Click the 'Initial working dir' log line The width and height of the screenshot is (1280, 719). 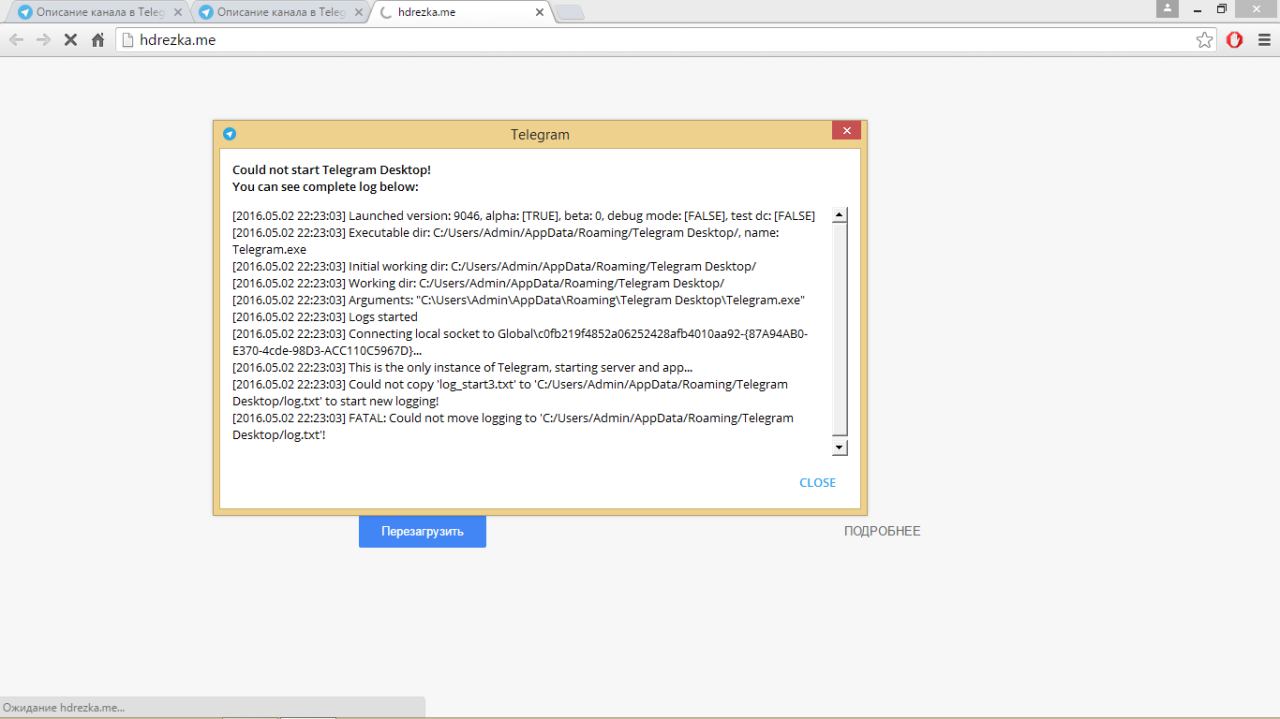(494, 266)
